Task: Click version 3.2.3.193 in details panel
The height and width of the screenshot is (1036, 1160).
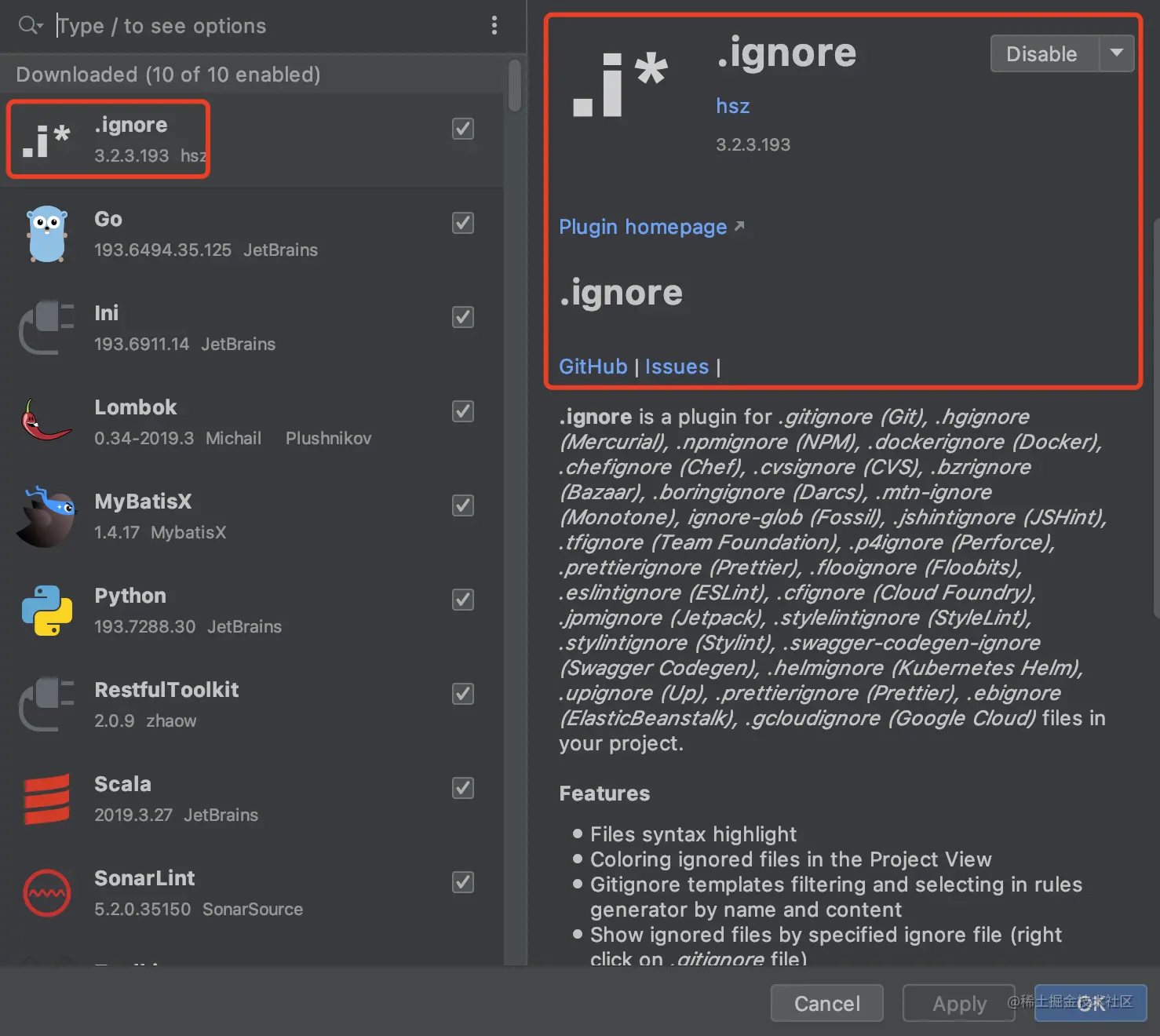Action: (753, 144)
